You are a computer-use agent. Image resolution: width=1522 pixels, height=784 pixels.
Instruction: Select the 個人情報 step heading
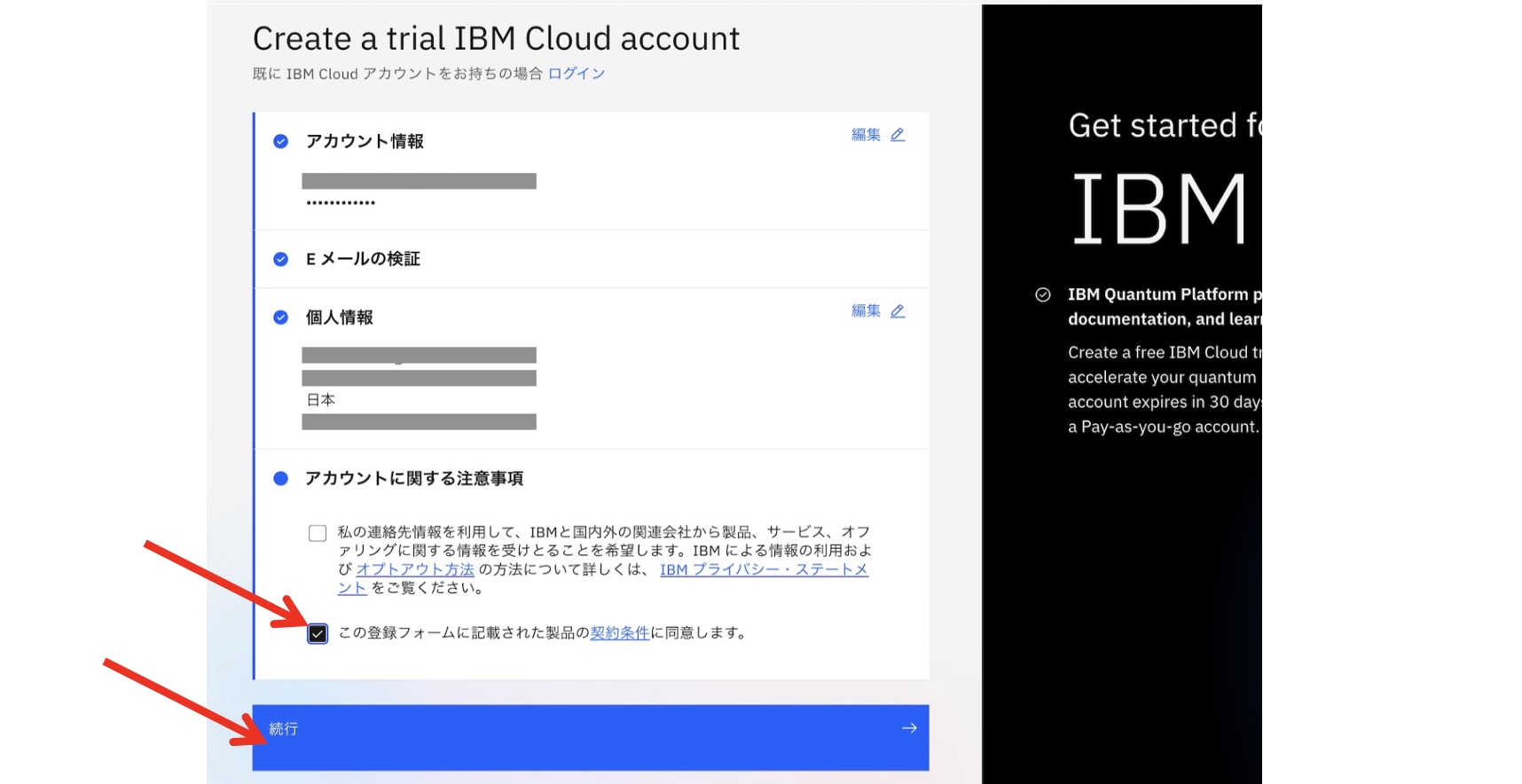339,318
